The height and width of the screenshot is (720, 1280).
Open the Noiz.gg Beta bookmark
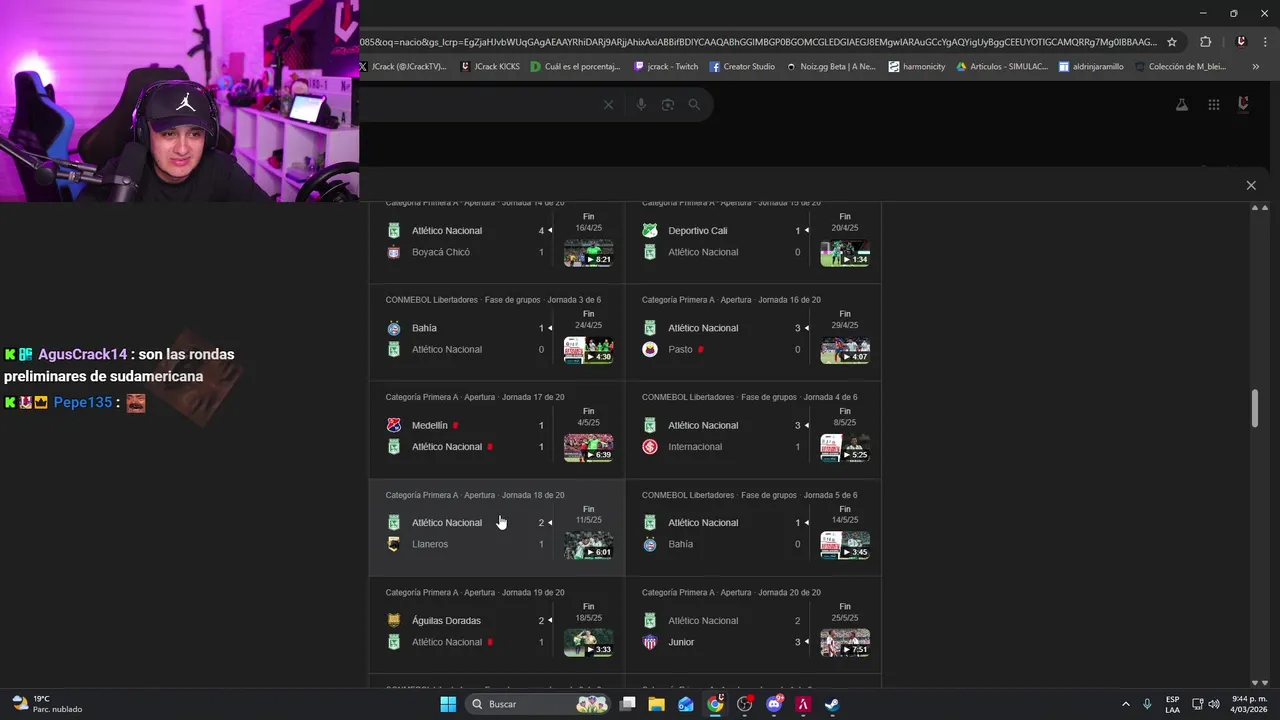(831, 67)
